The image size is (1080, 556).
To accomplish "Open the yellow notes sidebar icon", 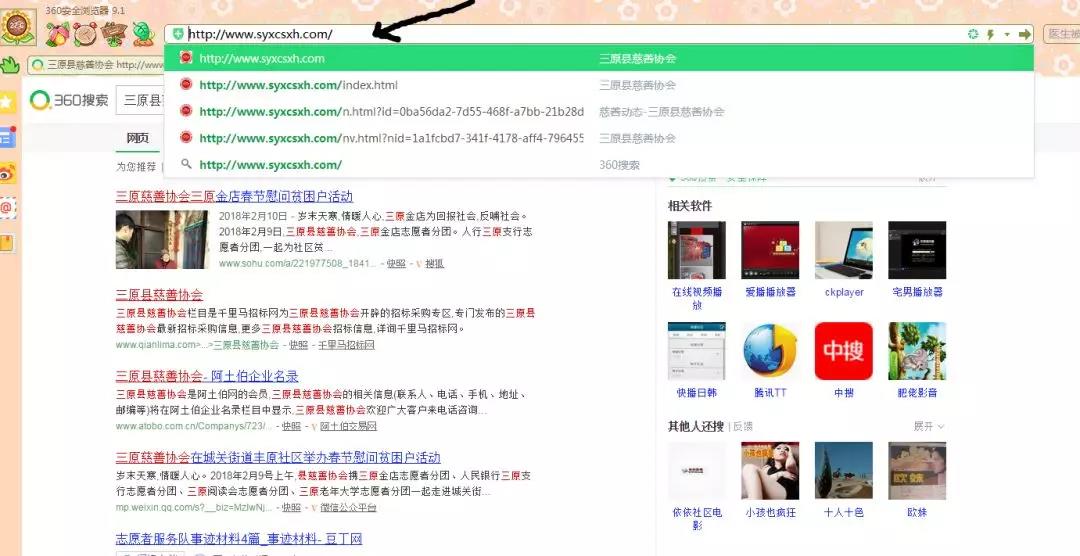I will [x=8, y=243].
